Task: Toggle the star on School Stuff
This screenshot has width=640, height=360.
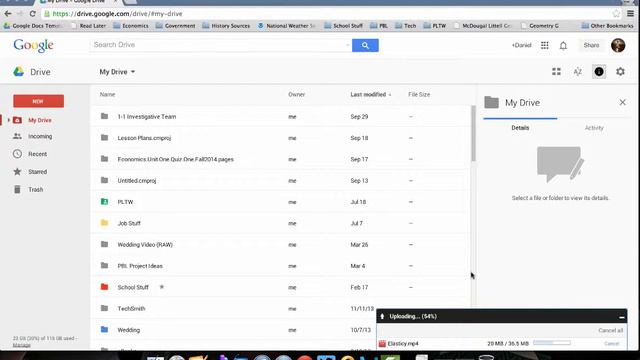Action: click(162, 287)
